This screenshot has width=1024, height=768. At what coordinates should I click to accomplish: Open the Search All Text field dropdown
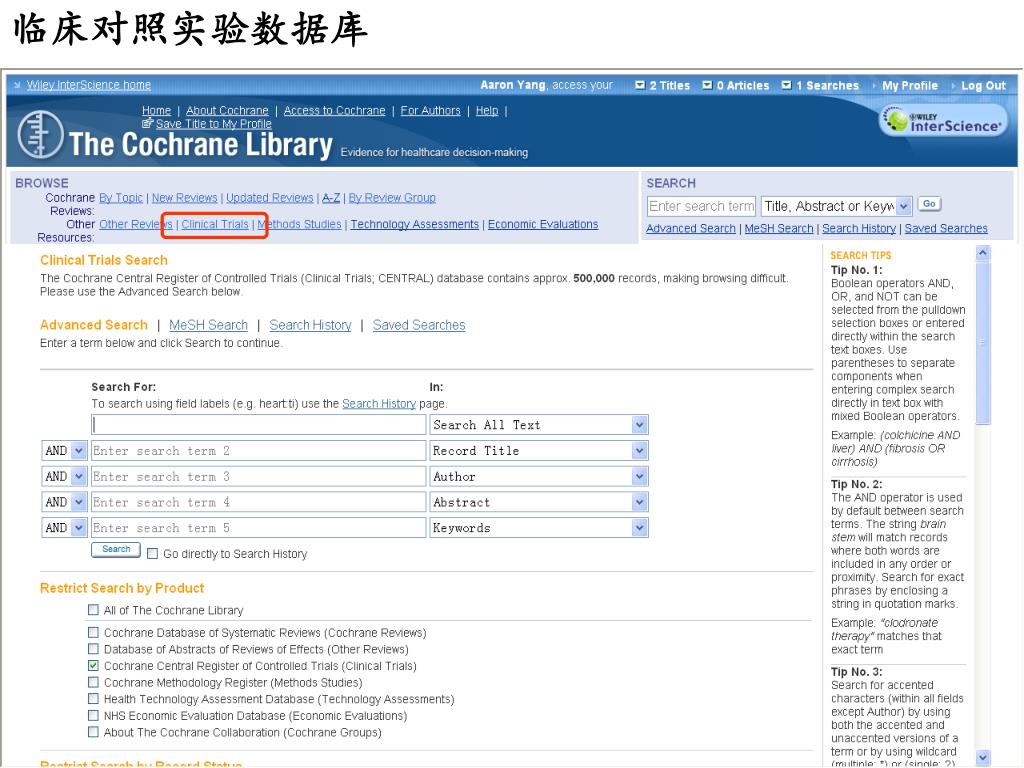click(x=639, y=425)
